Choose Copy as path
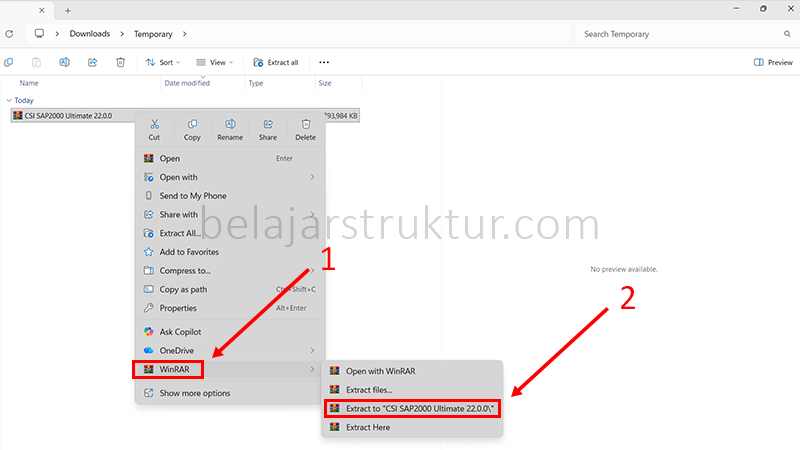The width and height of the screenshot is (800, 450). (230, 289)
